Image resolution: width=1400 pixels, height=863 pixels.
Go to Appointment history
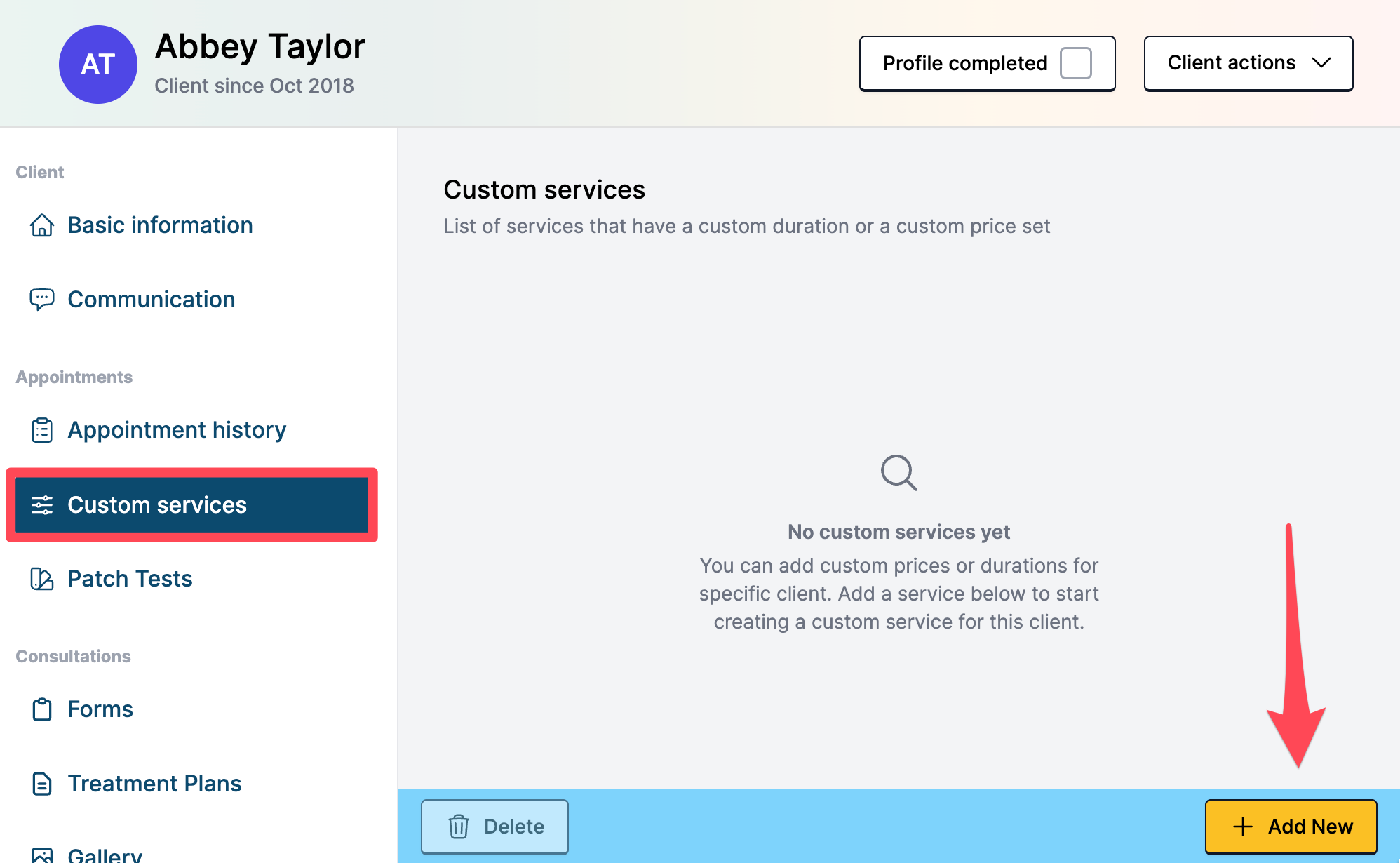177,430
